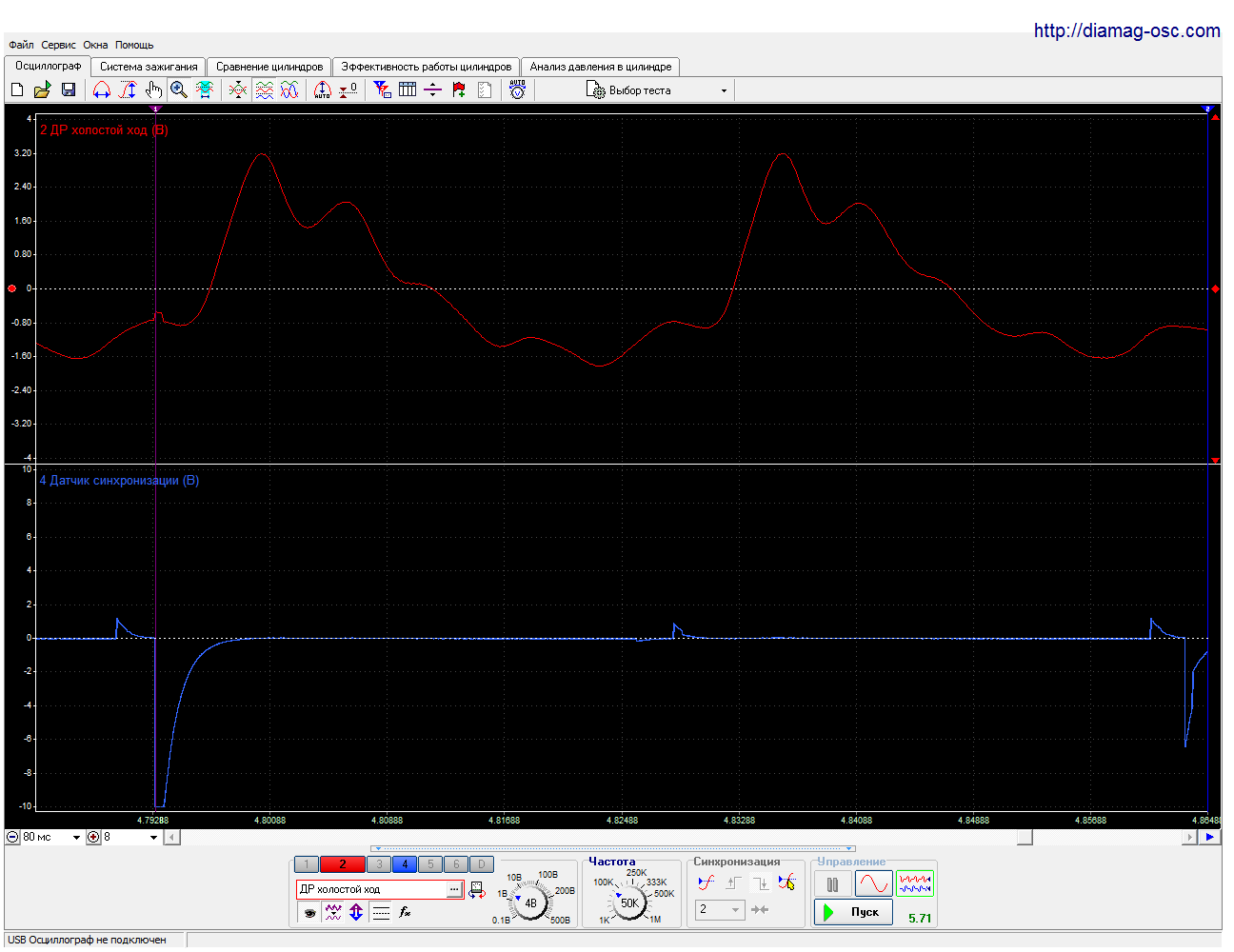Click the auto vertical scale icon
This screenshot has height=952, width=1234.
coord(323,89)
